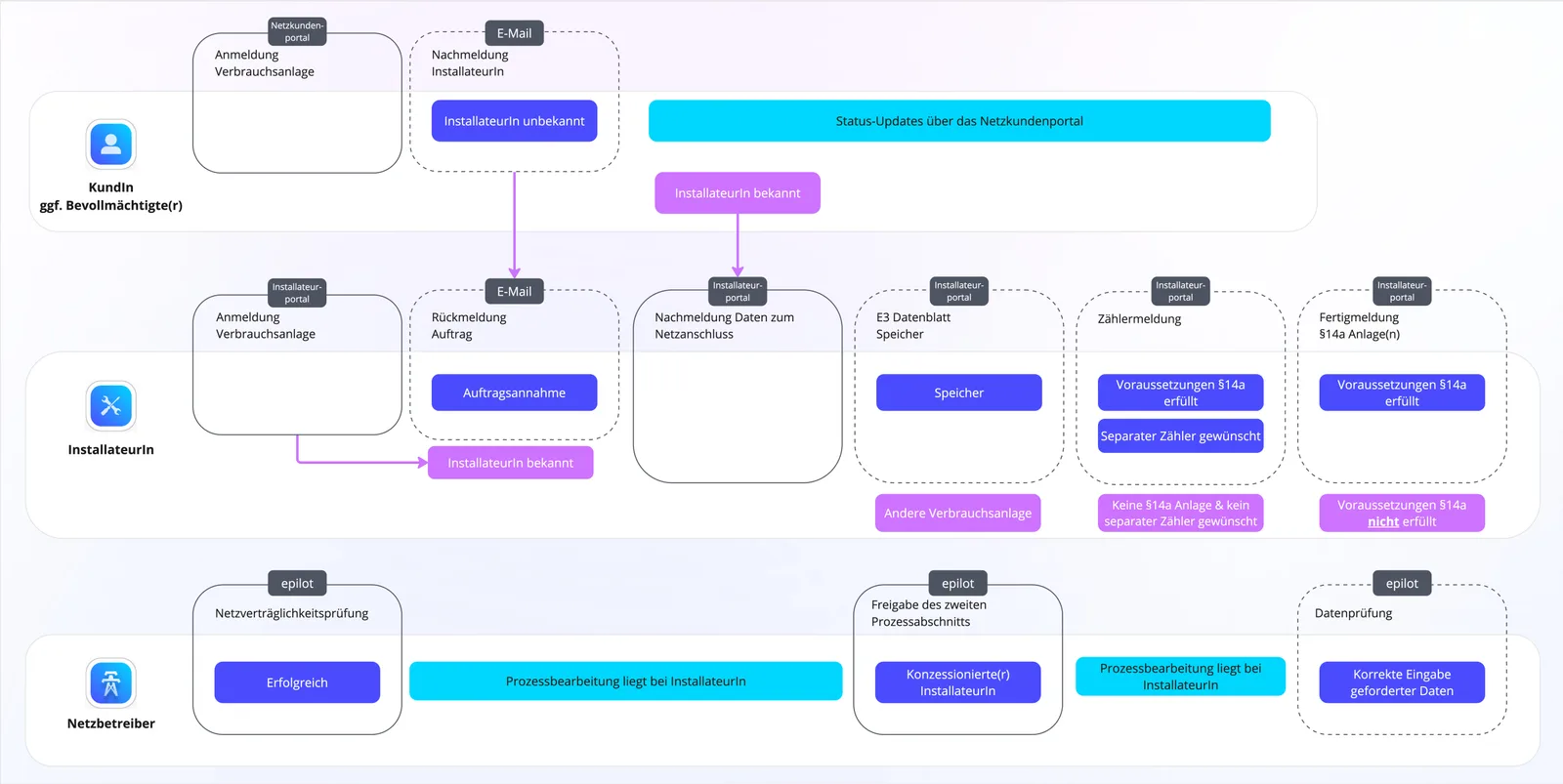Screen dimensions: 1563x784
Task: Select the InstallateurIn bekannt box in KundIn lane
Action: (738, 193)
